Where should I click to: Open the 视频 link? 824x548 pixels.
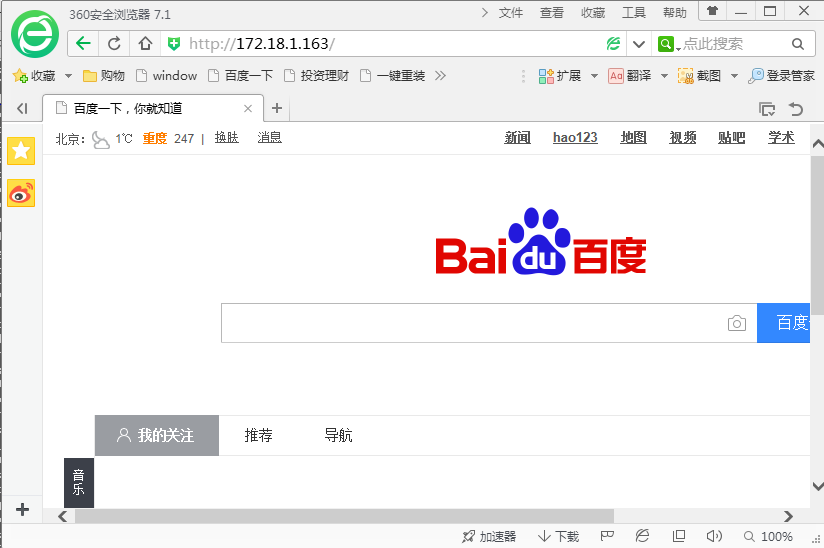[683, 138]
